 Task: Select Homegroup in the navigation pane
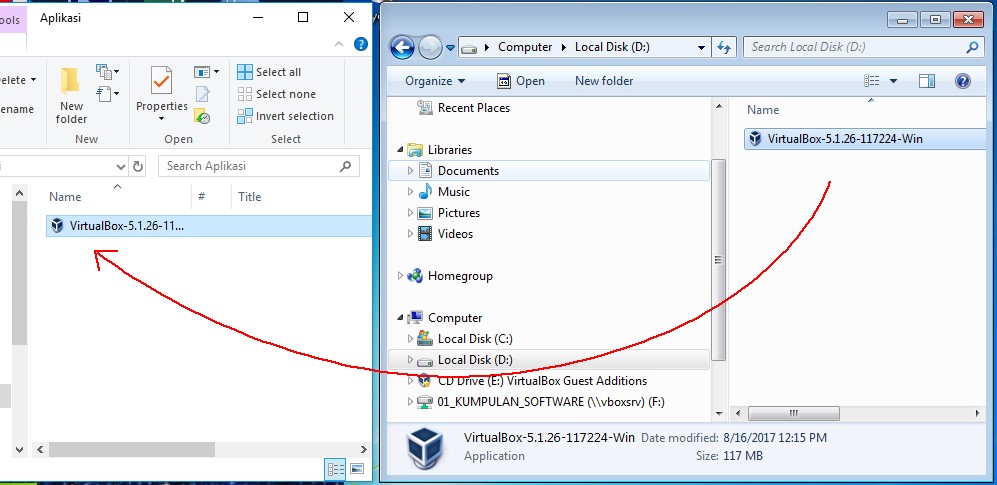(460, 276)
